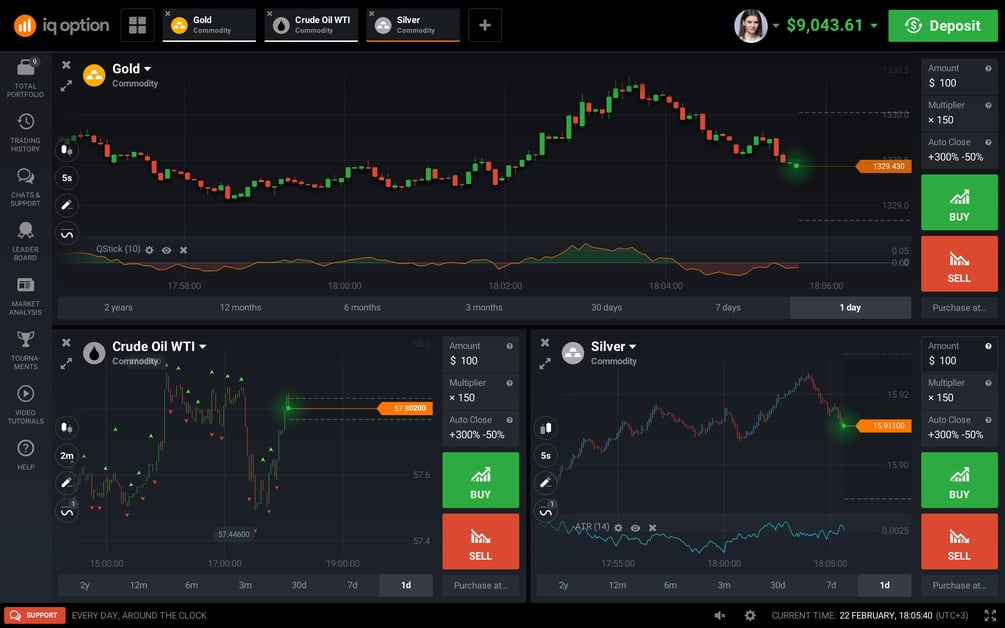Open indicators icon on Crude Oil chart
The height and width of the screenshot is (628, 1005).
click(67, 511)
